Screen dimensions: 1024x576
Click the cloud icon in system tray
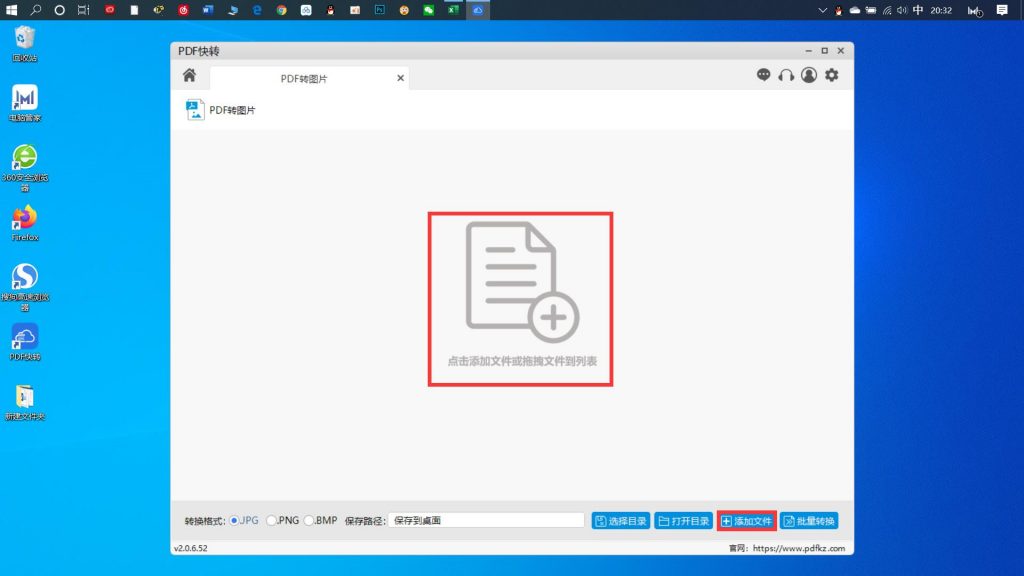click(855, 10)
